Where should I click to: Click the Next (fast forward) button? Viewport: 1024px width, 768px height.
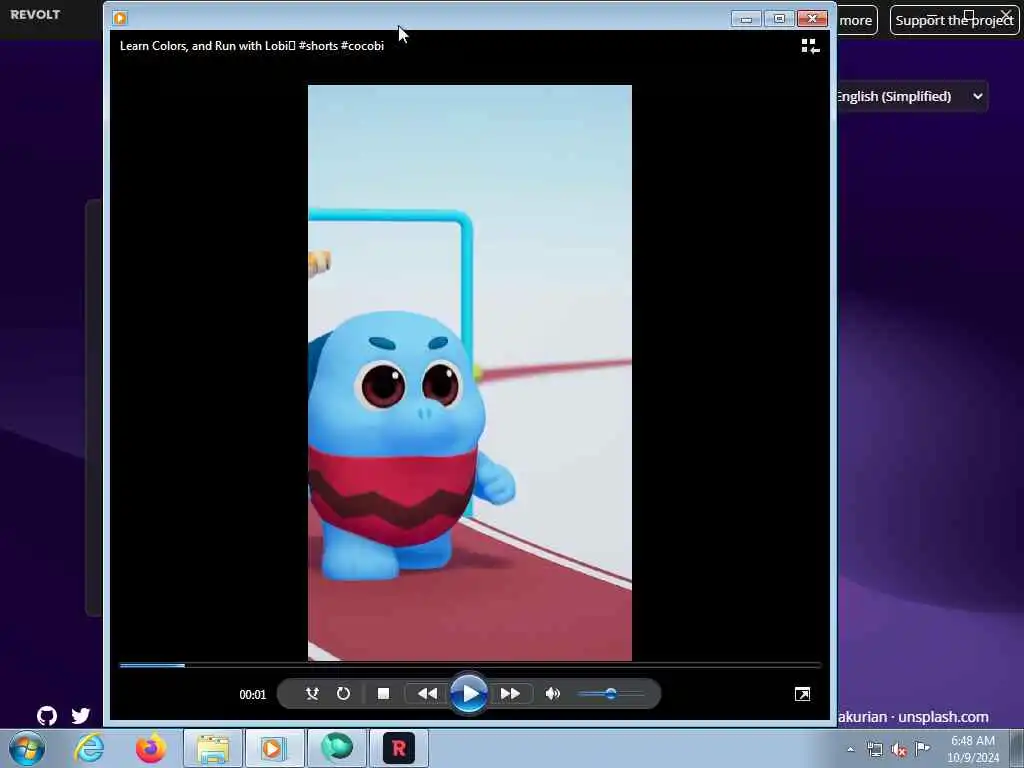pyautogui.click(x=511, y=694)
